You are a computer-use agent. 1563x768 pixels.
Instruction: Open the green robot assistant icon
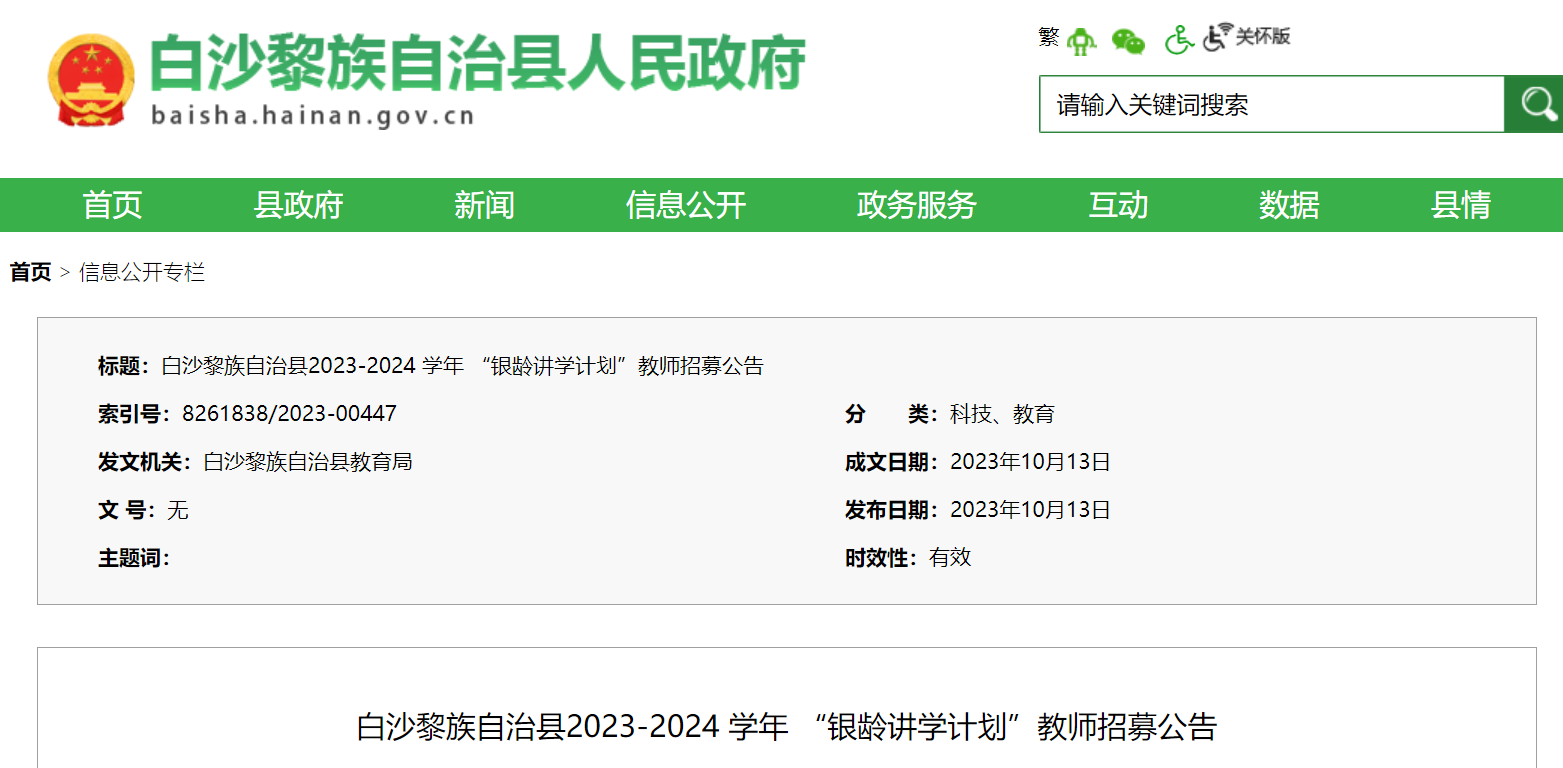[x=1081, y=40]
